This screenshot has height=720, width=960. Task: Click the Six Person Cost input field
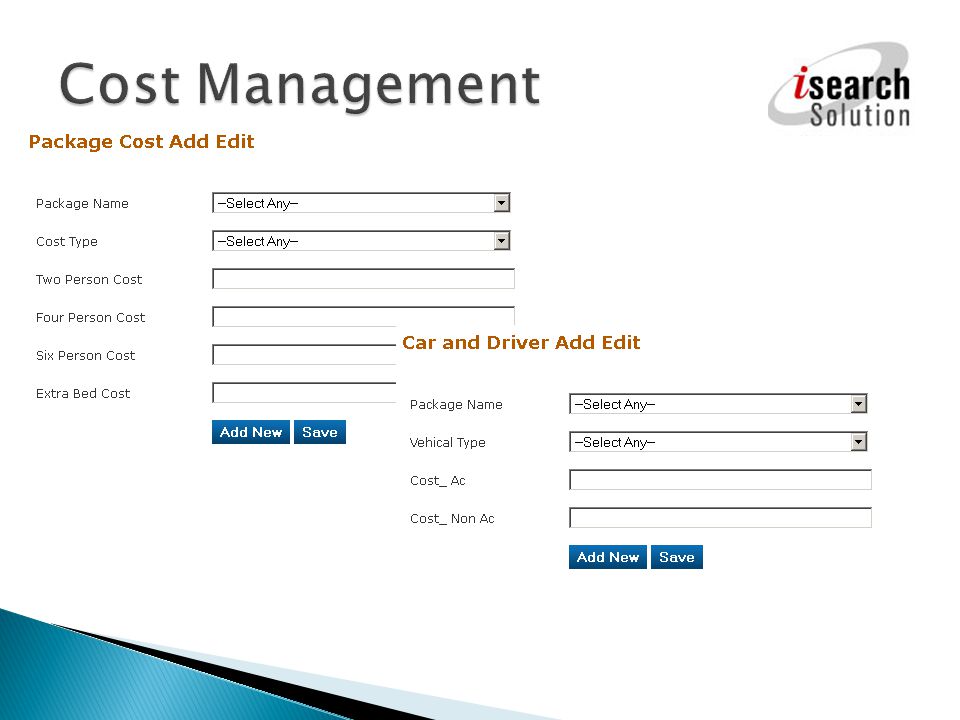[304, 354]
